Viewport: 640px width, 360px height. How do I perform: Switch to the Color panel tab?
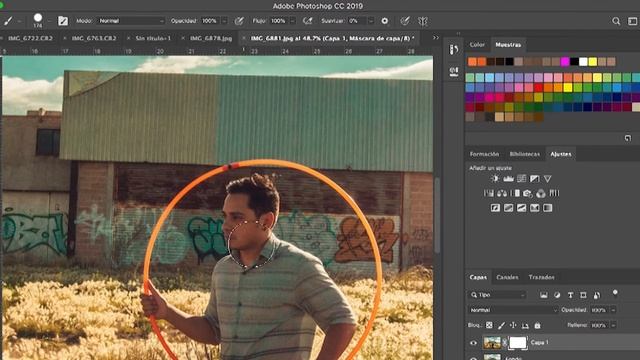(x=477, y=44)
